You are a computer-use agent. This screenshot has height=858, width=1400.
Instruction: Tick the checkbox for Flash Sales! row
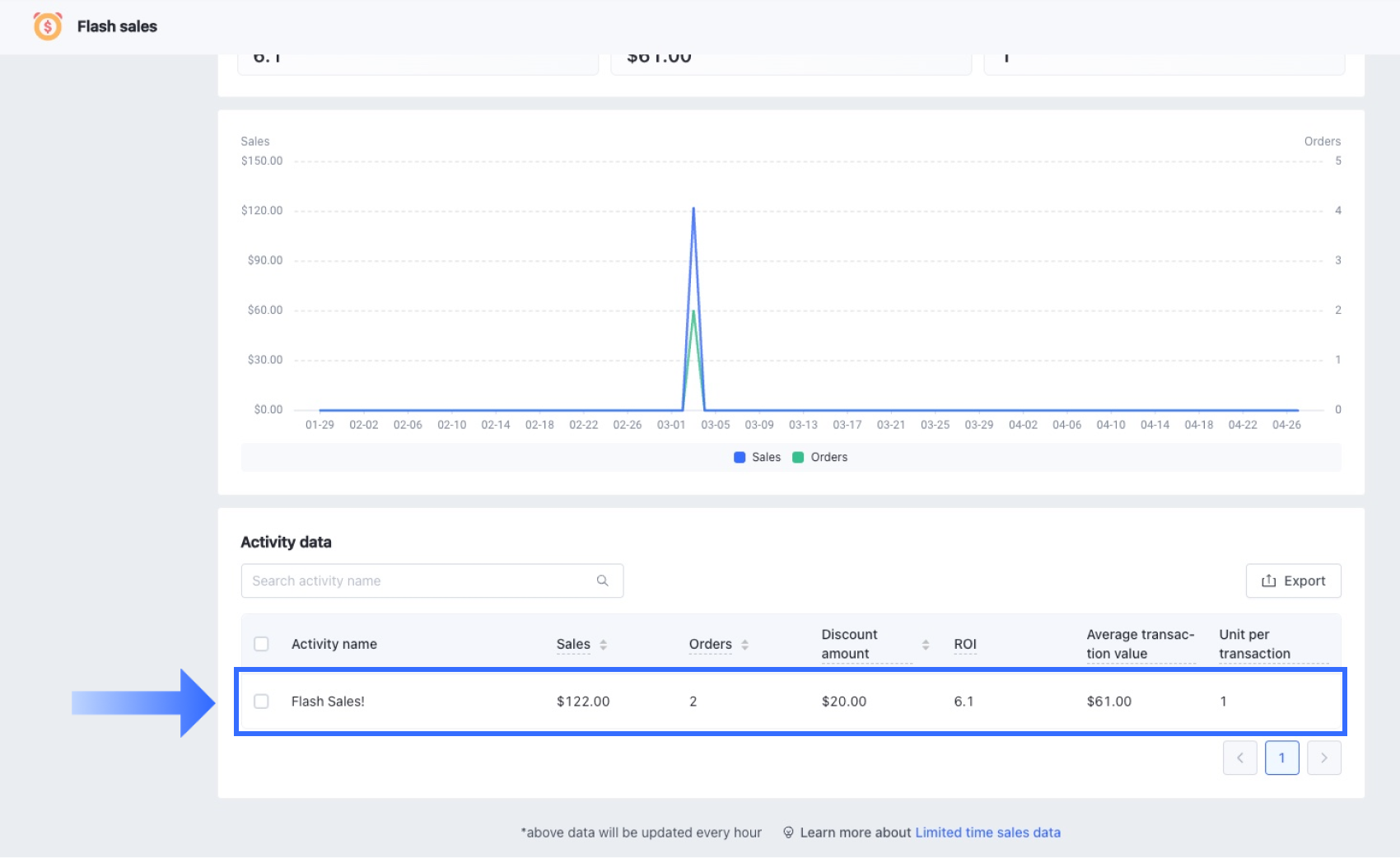261,702
